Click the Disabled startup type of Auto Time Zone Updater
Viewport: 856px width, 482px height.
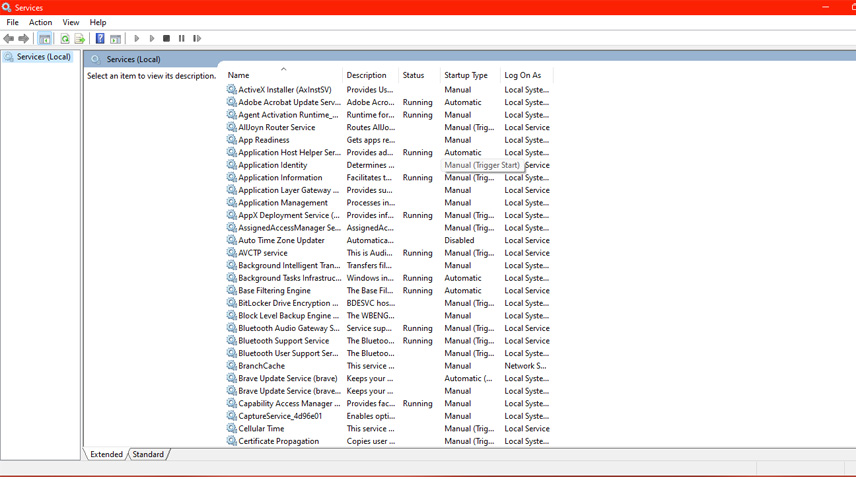pos(459,240)
